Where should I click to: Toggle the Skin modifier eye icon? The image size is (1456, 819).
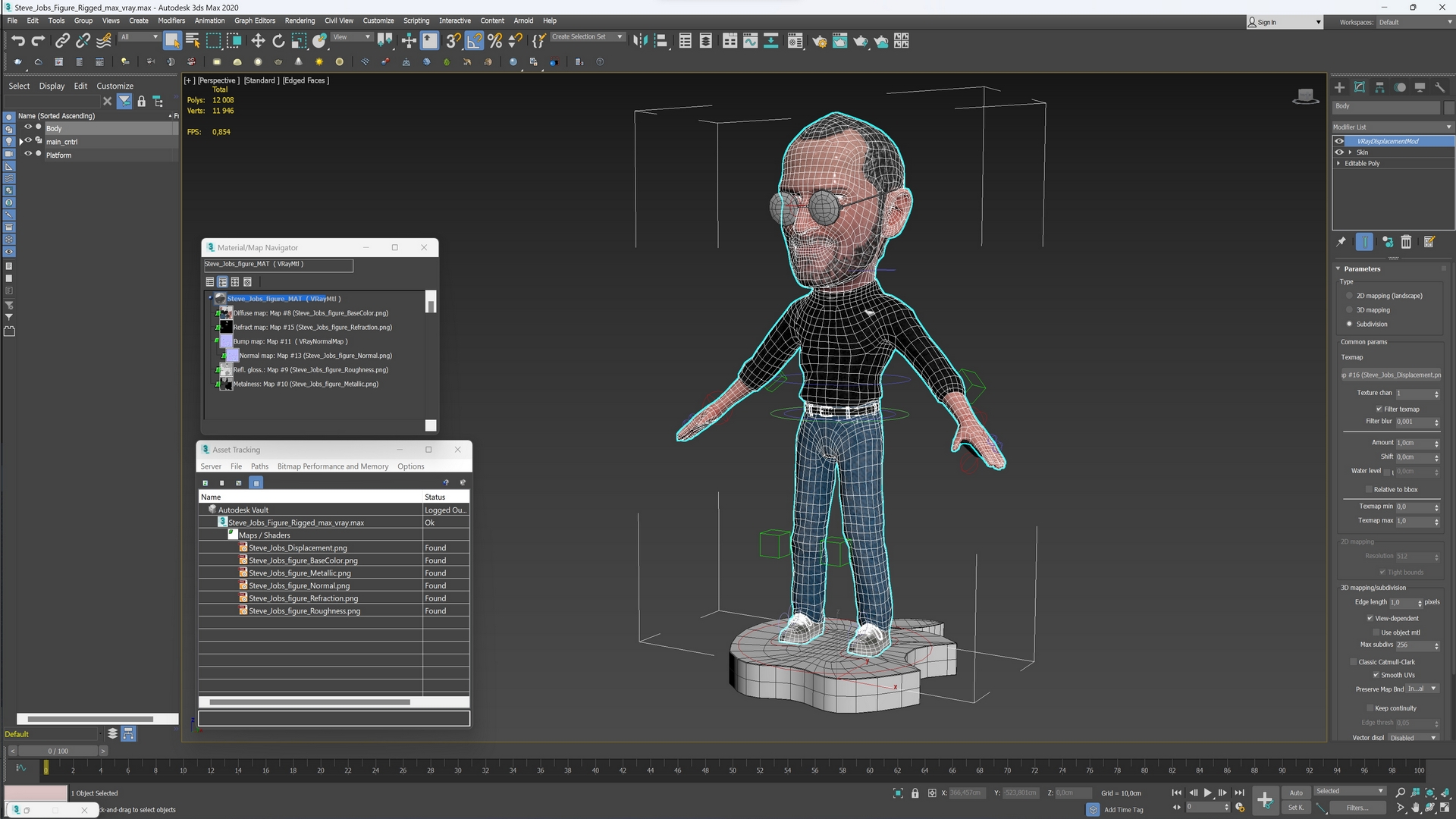1339,152
